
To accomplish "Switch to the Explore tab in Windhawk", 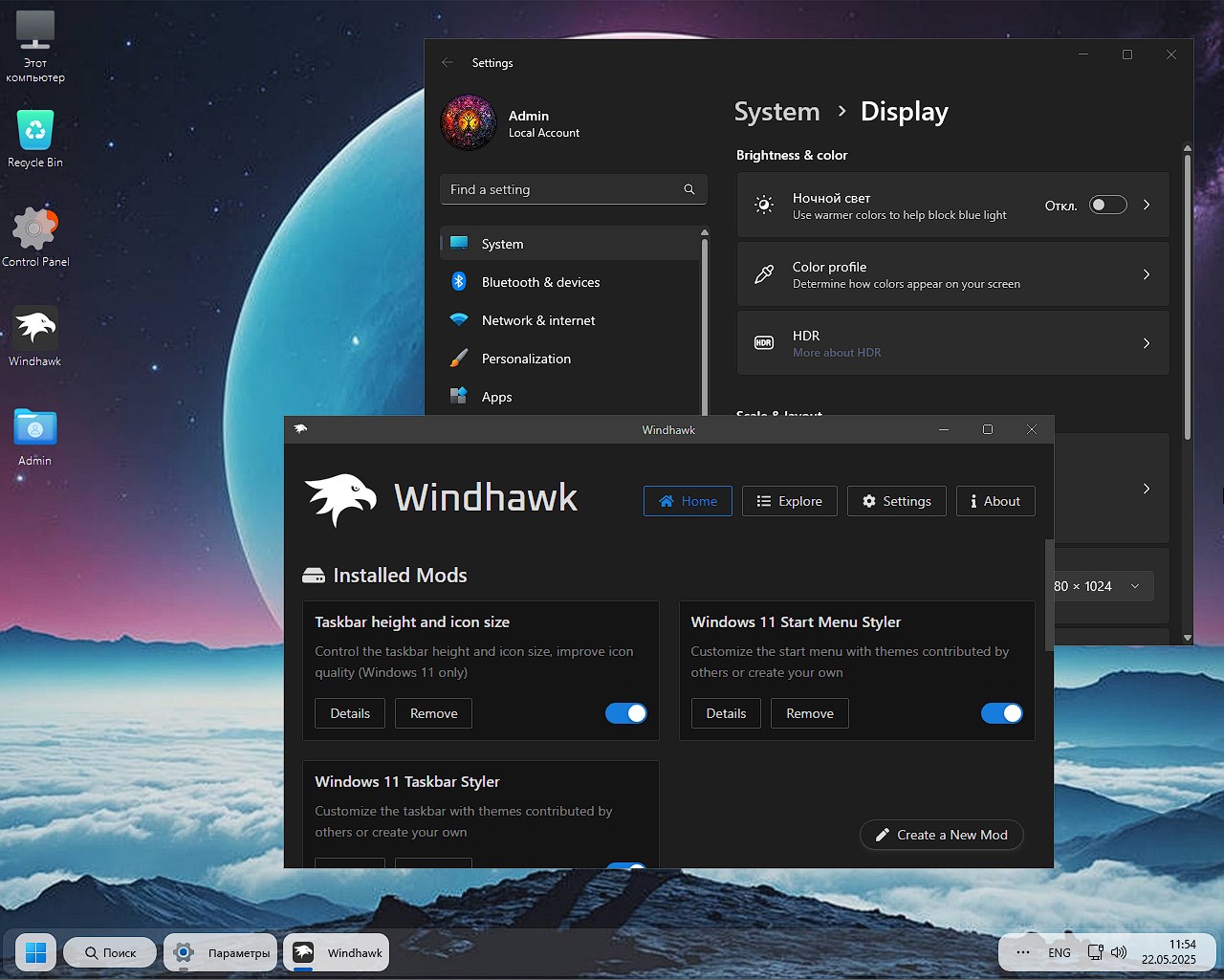I will tap(790, 501).
